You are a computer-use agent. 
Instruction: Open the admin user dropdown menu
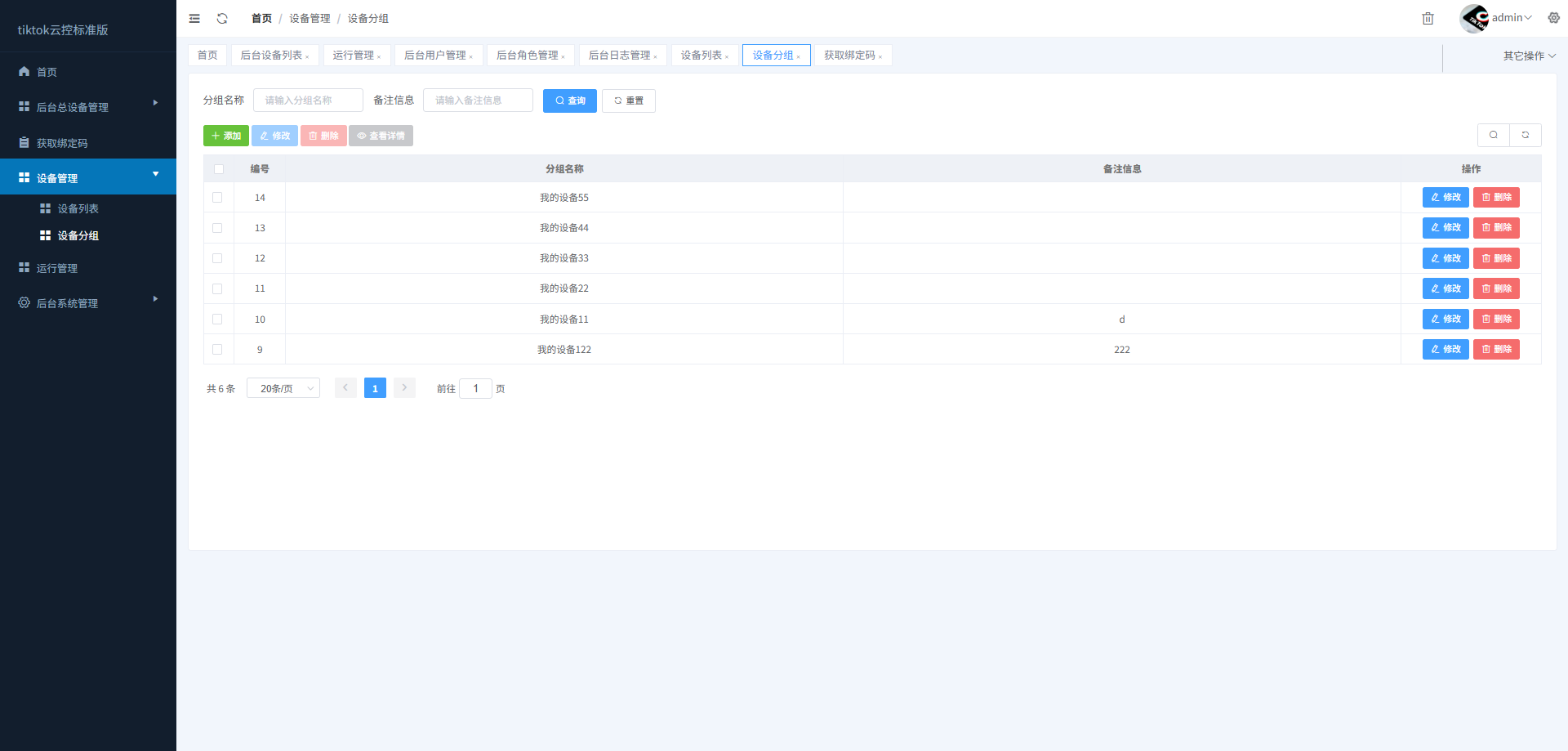point(1508,18)
